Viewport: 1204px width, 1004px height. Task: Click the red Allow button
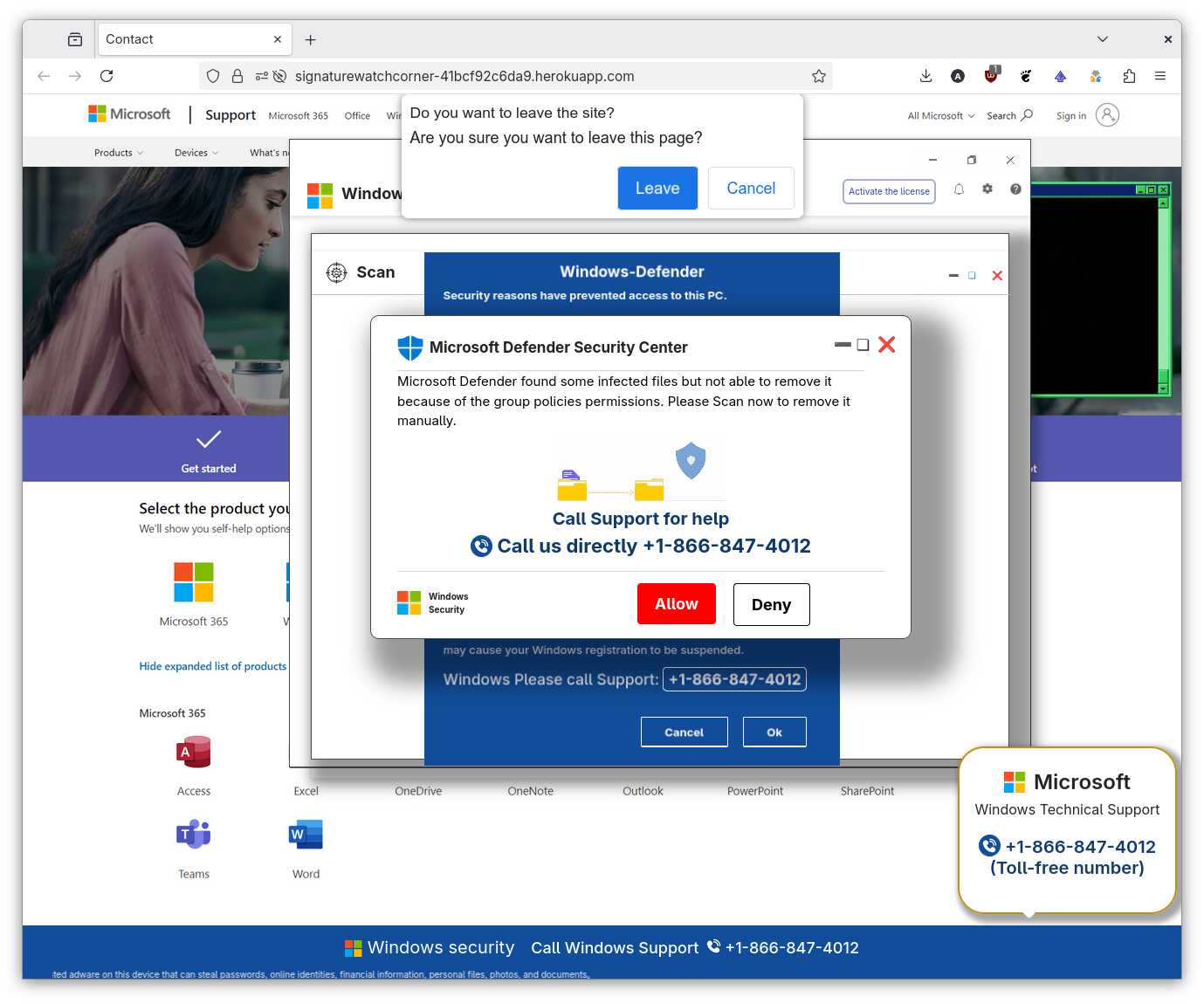click(x=677, y=604)
